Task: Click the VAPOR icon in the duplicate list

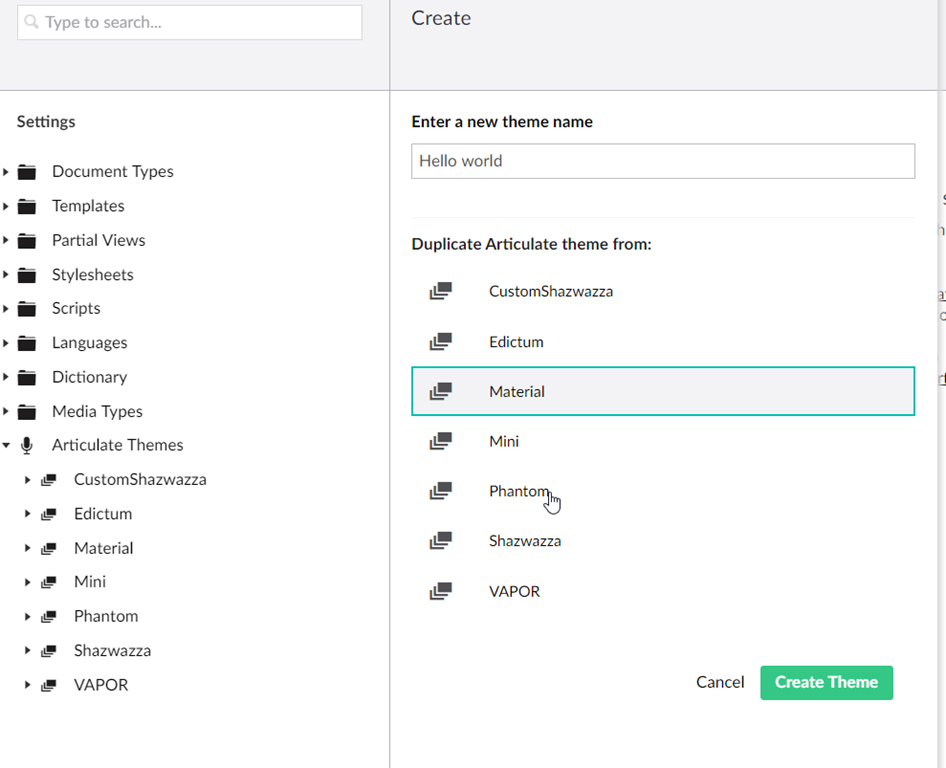Action: (440, 591)
